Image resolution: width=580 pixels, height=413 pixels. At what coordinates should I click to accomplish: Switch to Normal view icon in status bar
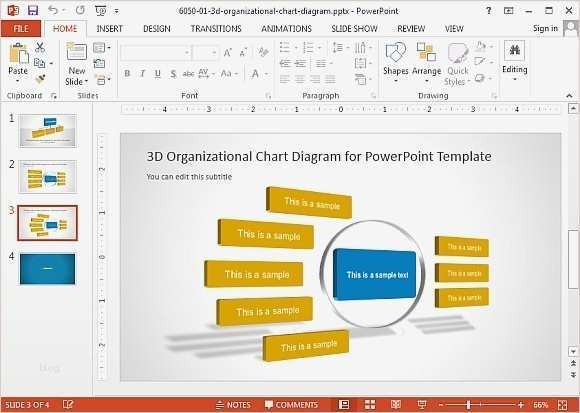pos(344,404)
